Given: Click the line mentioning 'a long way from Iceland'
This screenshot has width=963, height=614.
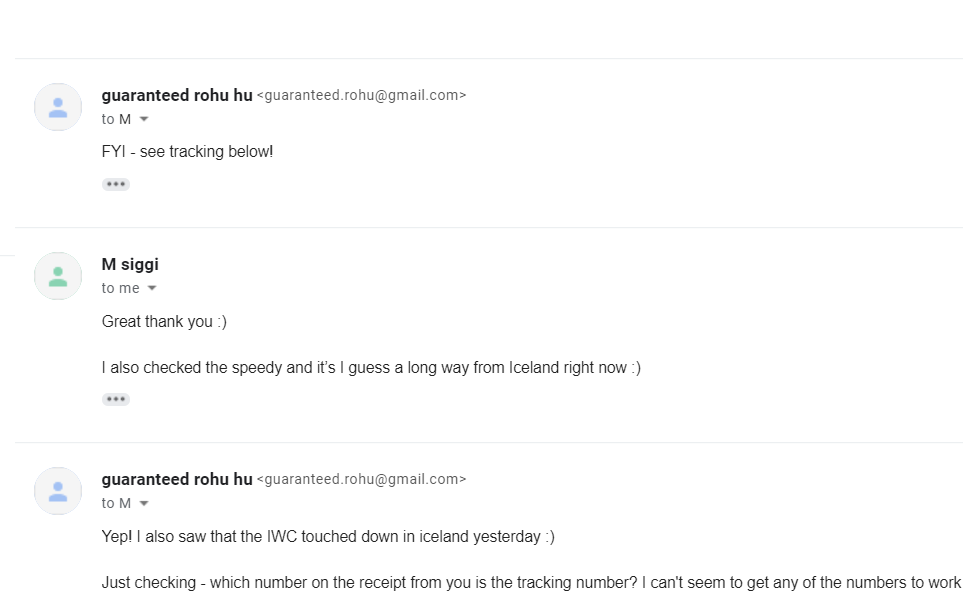Looking at the screenshot, I should (x=371, y=367).
